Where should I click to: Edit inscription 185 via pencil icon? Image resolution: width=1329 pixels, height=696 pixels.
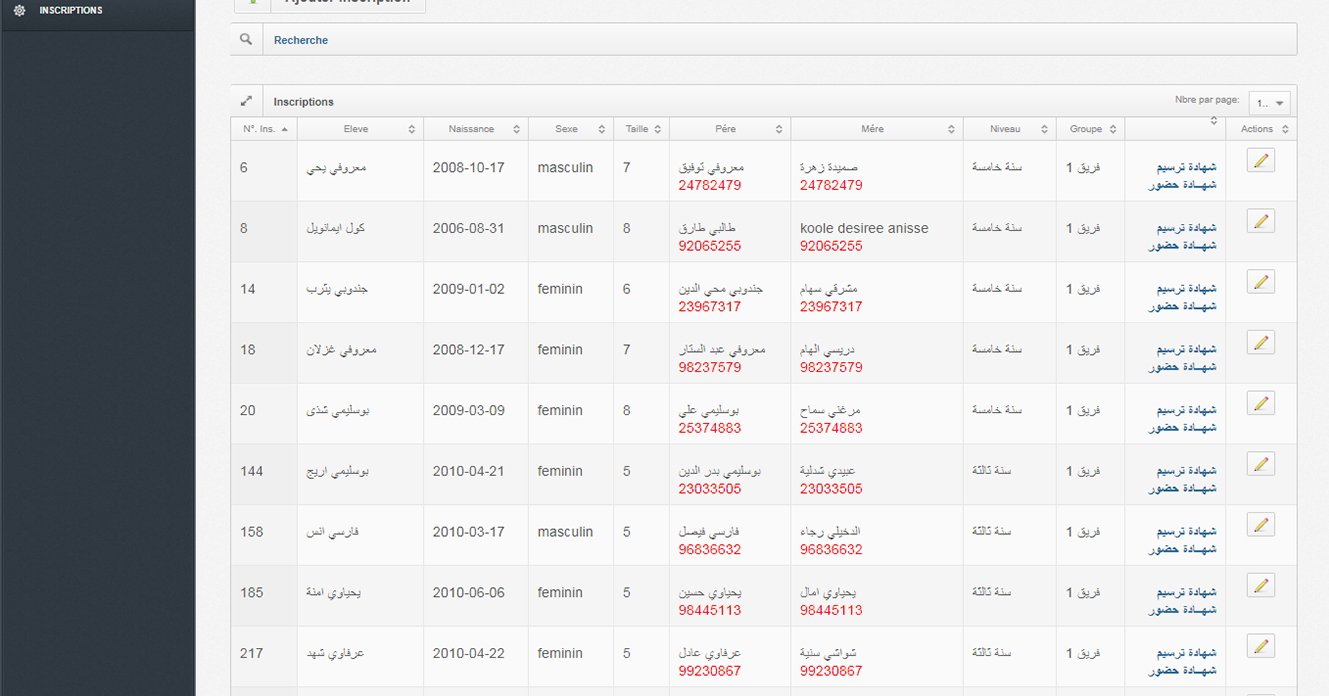(1261, 585)
